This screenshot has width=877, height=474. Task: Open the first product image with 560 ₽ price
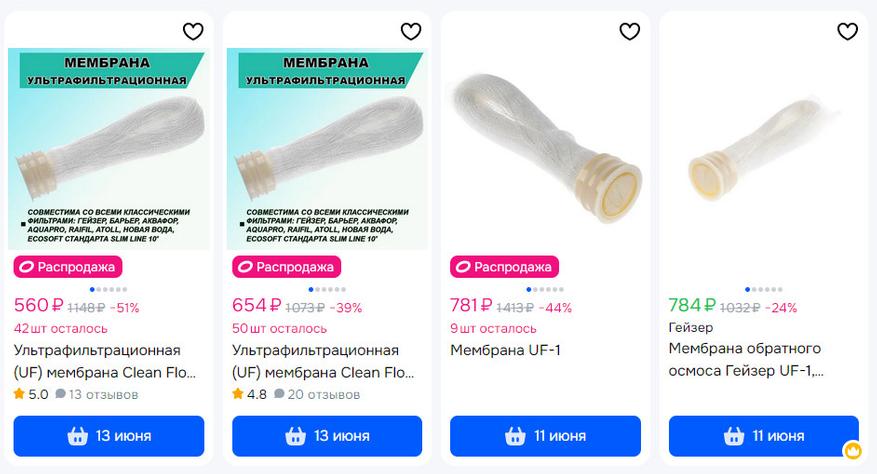(x=109, y=150)
